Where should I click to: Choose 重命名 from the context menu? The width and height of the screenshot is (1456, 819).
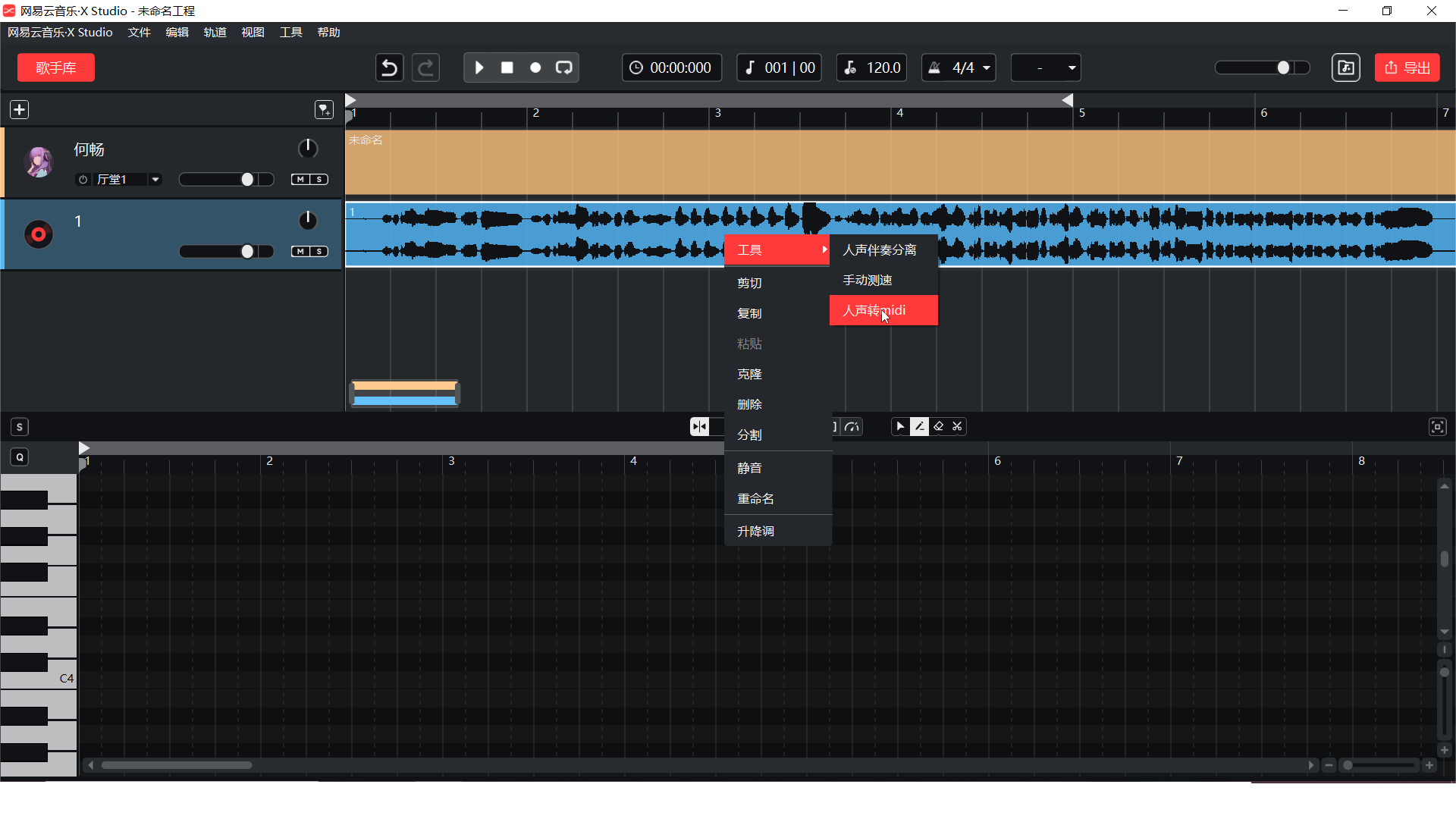[x=778, y=498]
